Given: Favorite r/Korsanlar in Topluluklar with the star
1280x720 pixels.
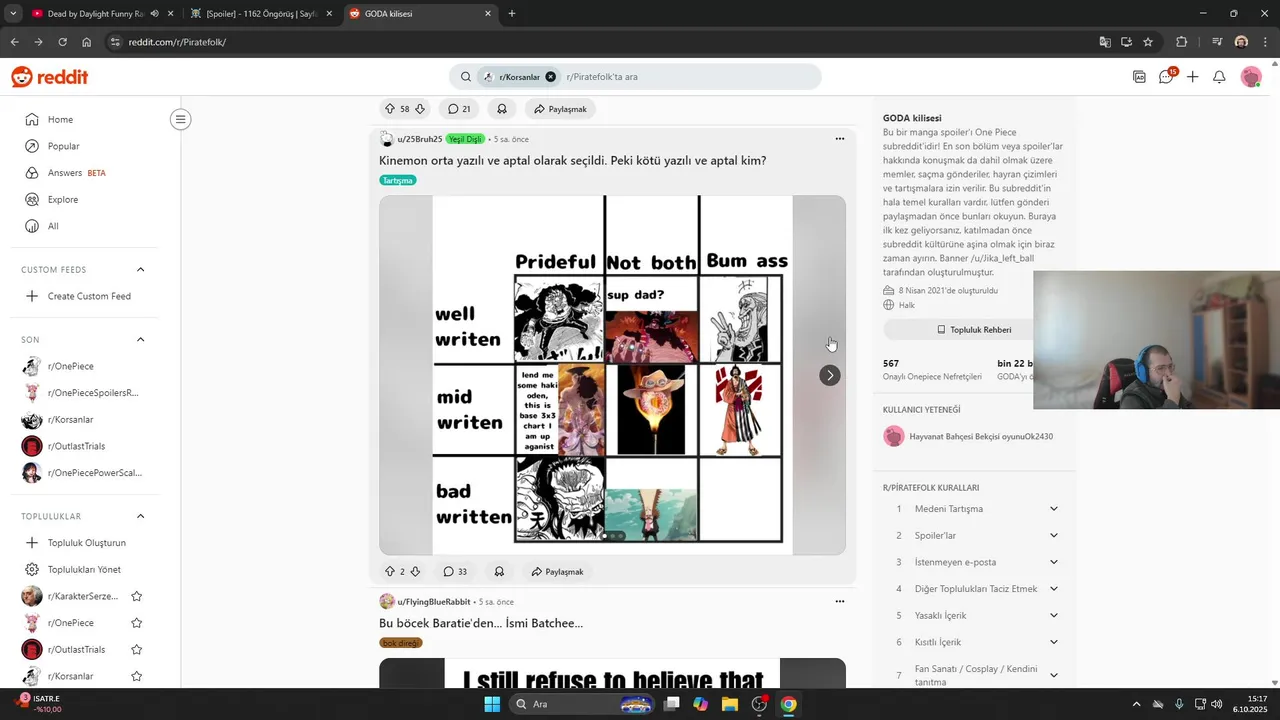Looking at the screenshot, I should [137, 676].
